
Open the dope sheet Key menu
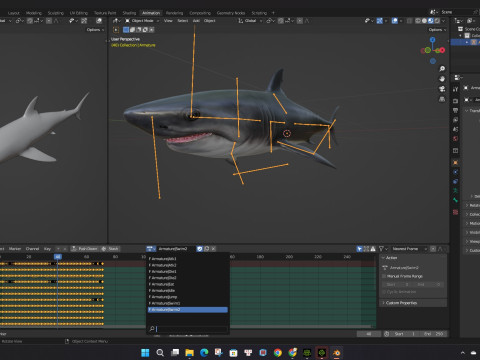point(47,249)
